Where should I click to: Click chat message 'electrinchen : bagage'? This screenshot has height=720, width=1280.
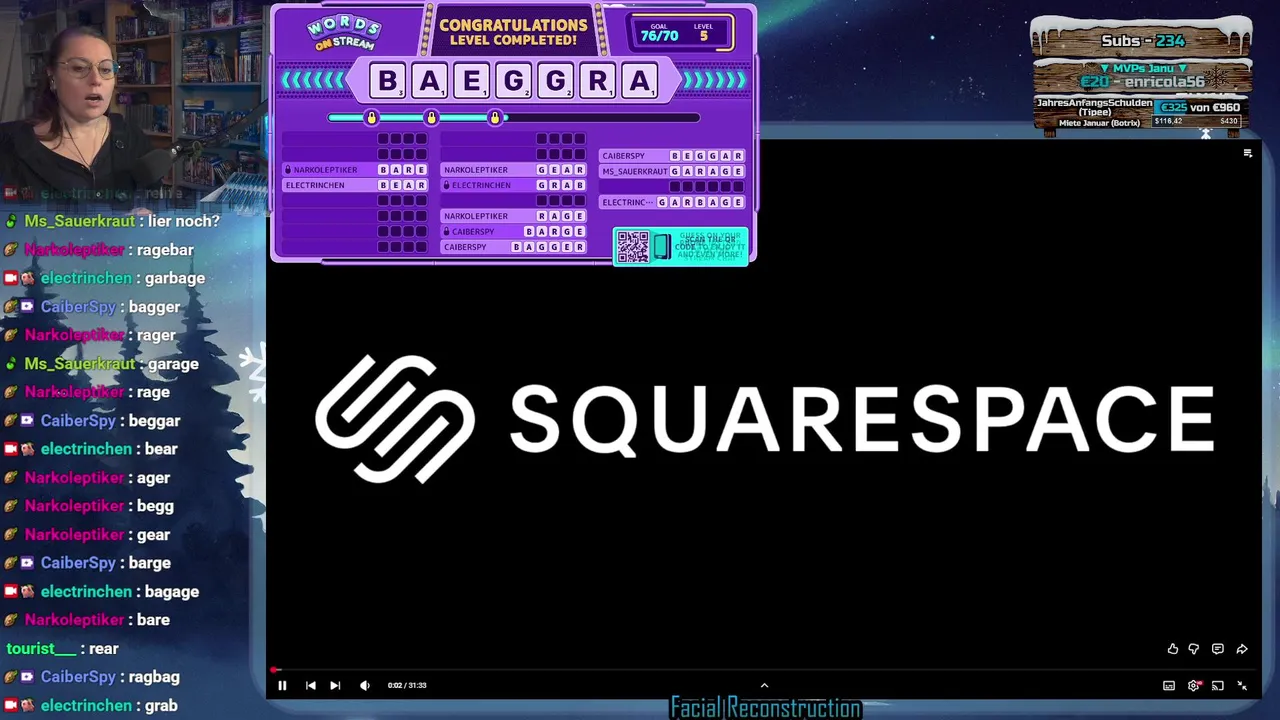click(101, 592)
